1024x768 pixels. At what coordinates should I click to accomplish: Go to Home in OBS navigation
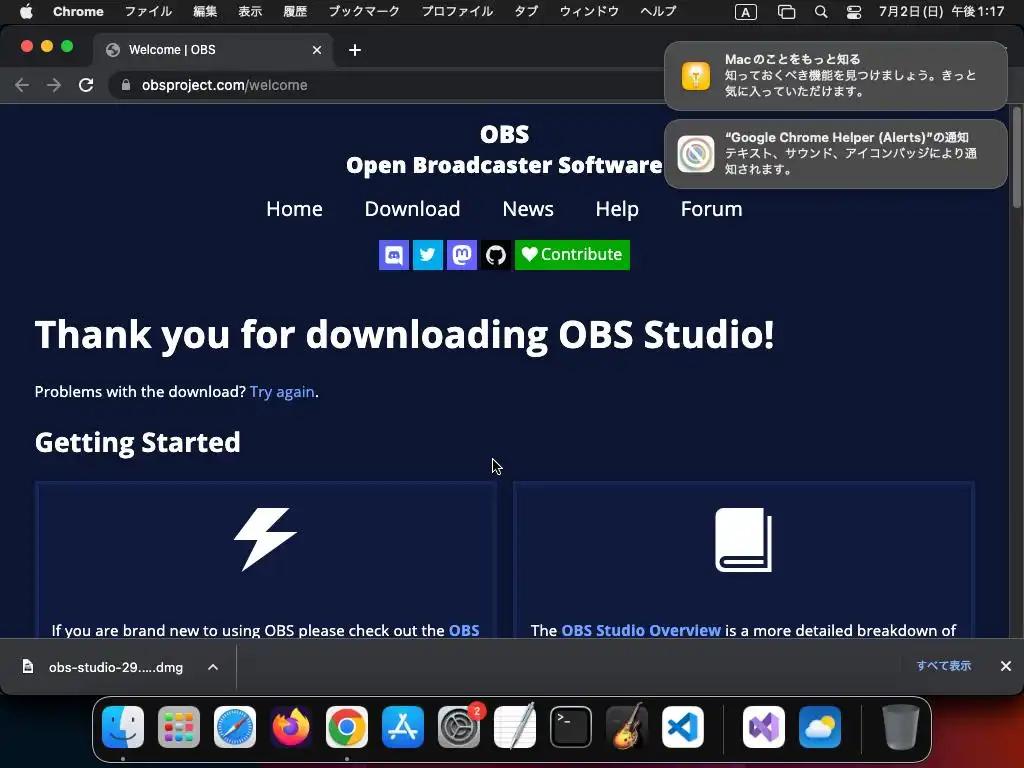point(295,209)
